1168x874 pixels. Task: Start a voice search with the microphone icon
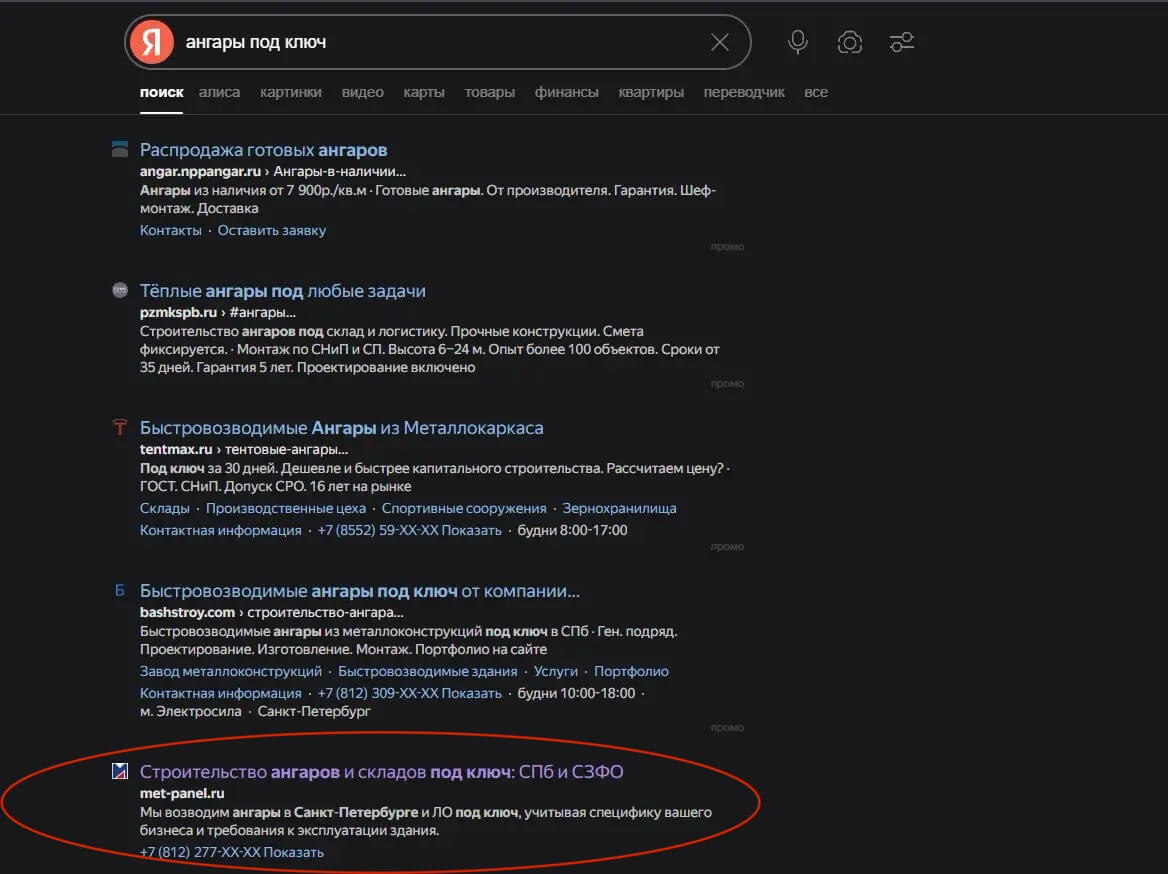pos(797,41)
